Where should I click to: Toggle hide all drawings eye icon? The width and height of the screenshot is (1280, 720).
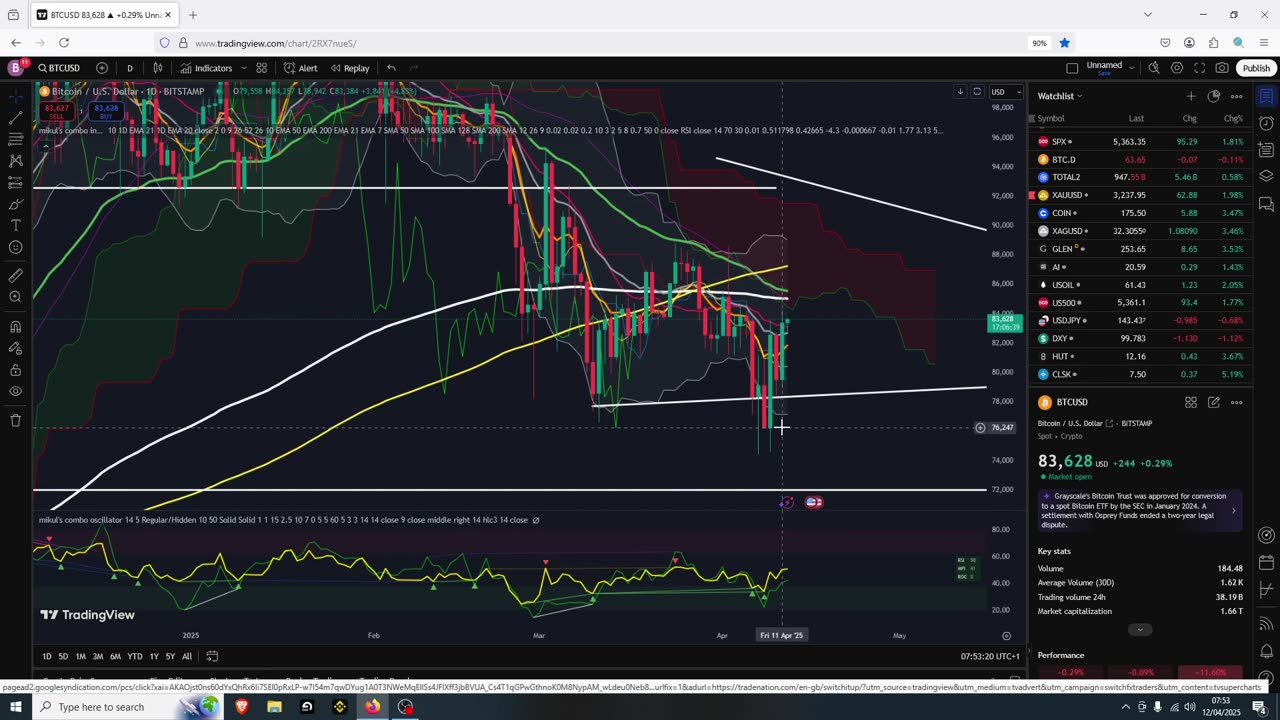(x=16, y=391)
